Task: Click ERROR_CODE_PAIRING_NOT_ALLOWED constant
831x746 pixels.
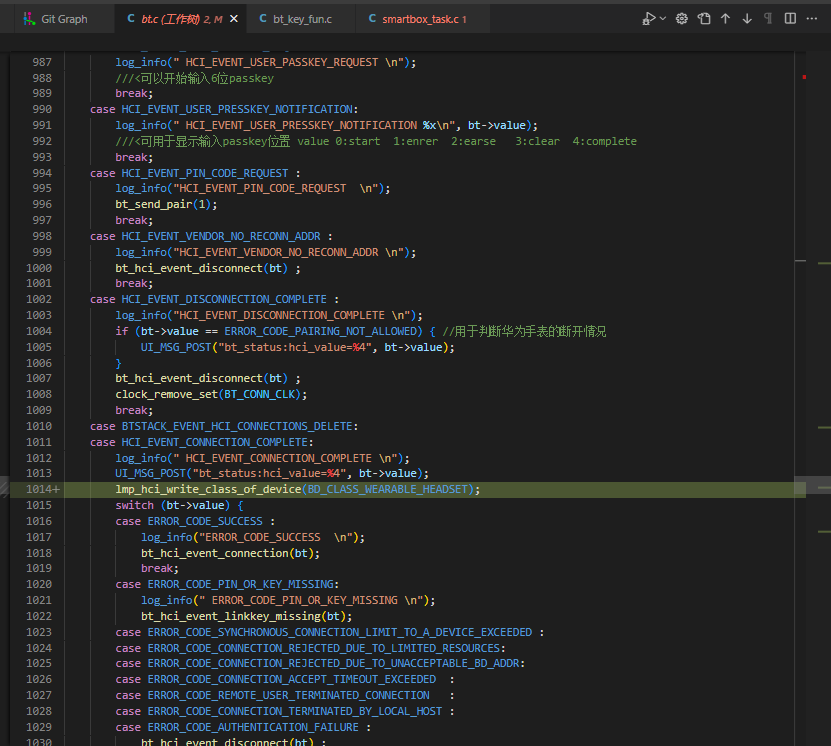Action: [320, 332]
